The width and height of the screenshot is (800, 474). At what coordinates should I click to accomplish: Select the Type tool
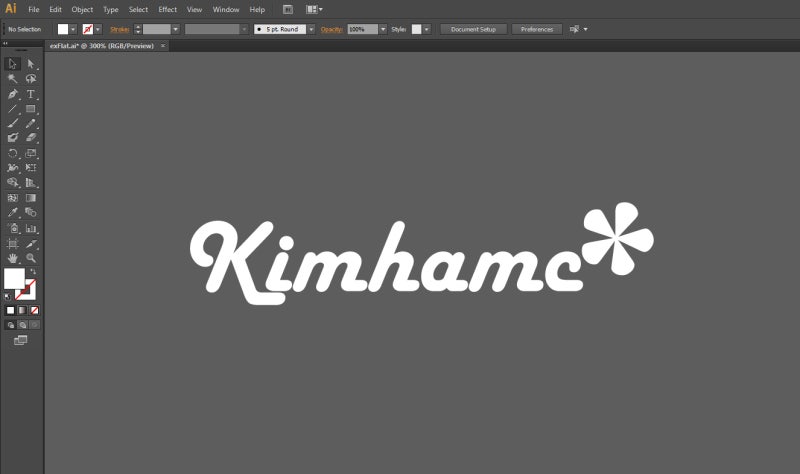click(31, 94)
